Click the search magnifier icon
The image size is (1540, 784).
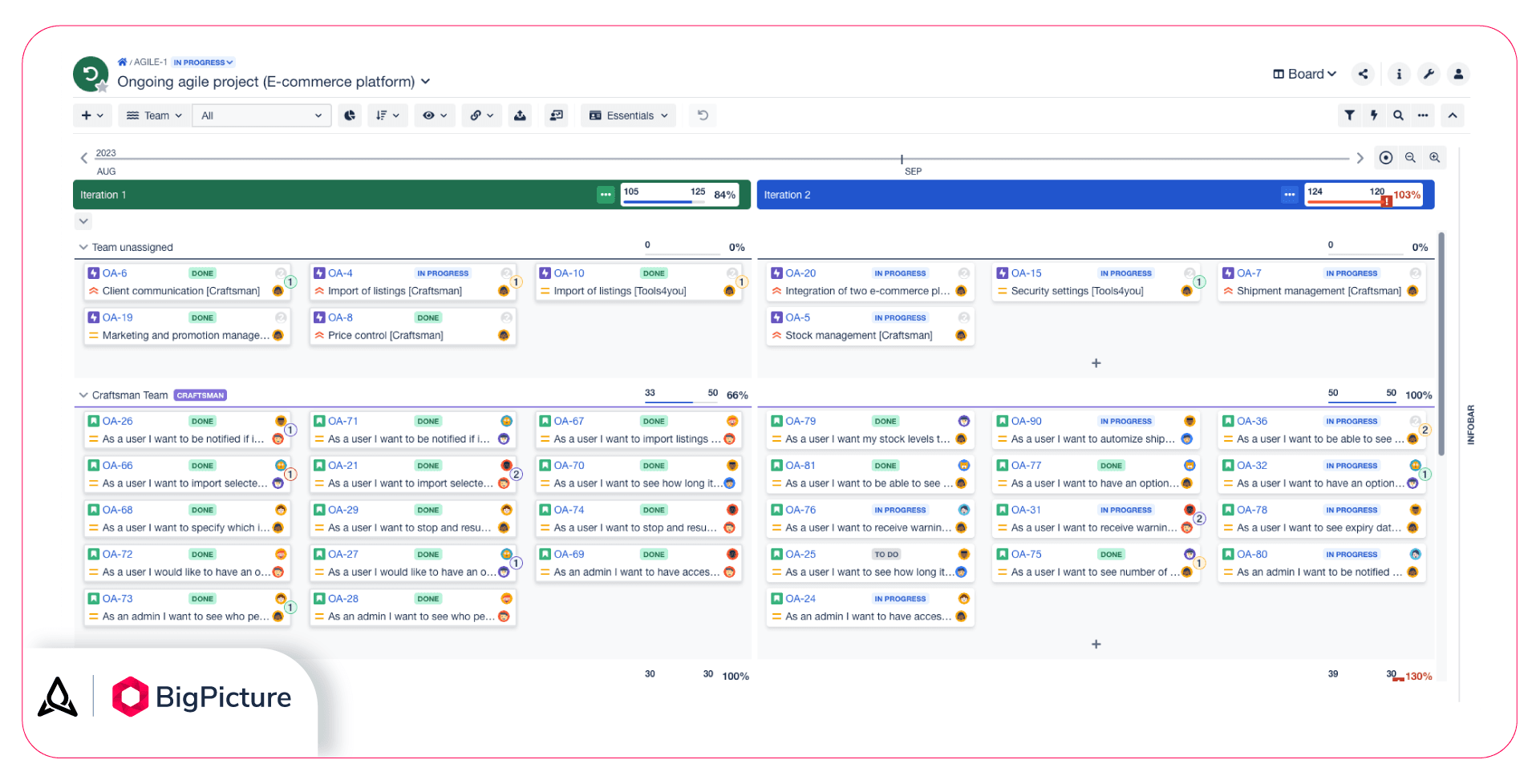click(x=1398, y=115)
